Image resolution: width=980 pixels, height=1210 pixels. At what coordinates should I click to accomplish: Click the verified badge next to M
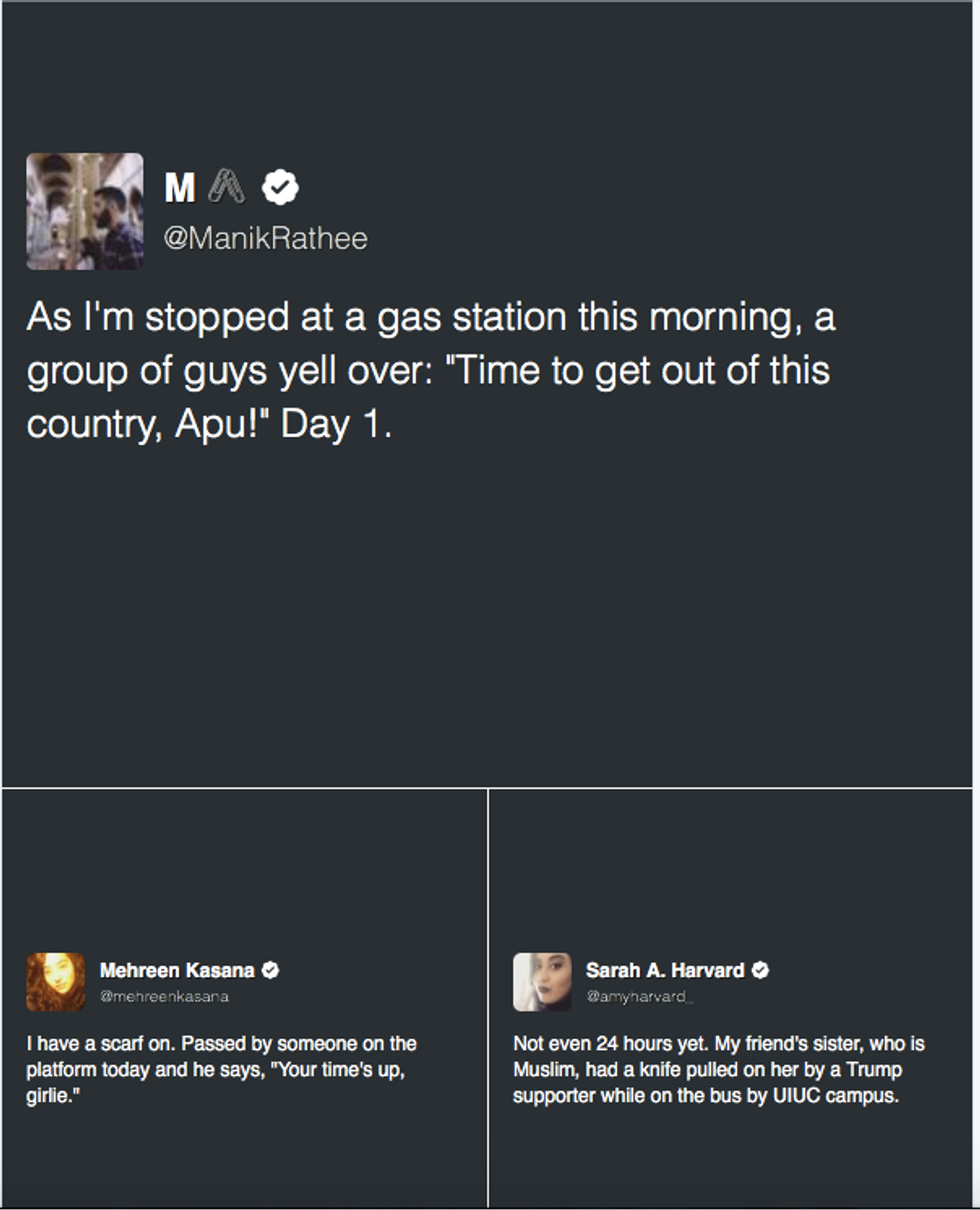click(280, 187)
